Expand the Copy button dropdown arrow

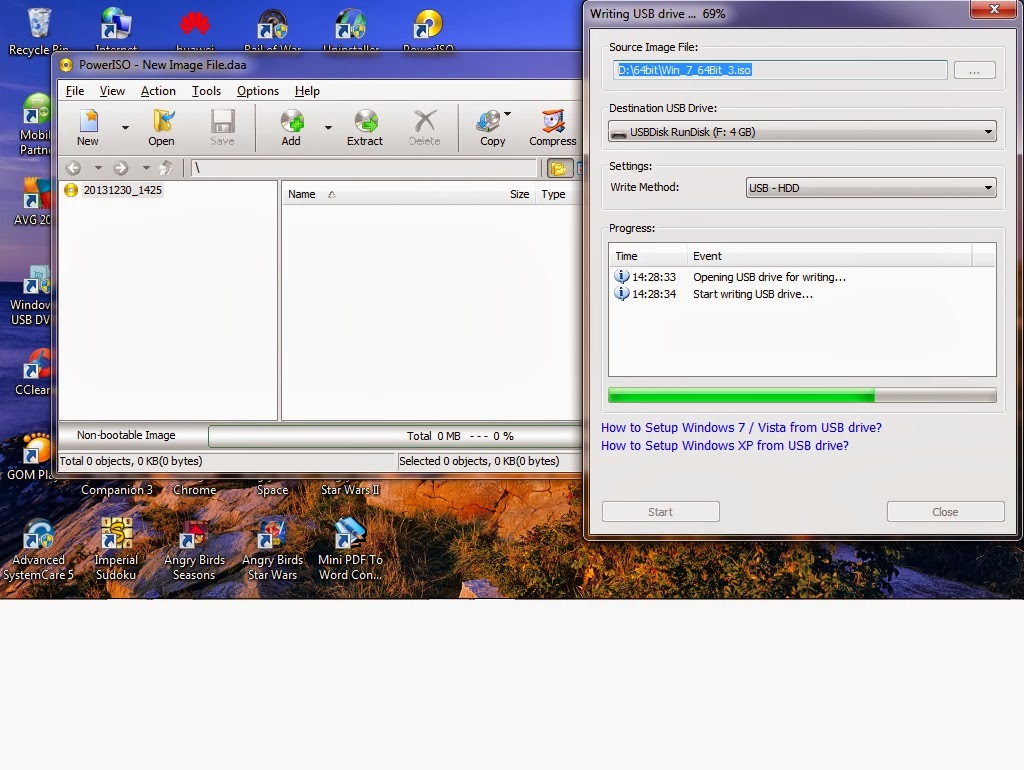click(x=507, y=114)
